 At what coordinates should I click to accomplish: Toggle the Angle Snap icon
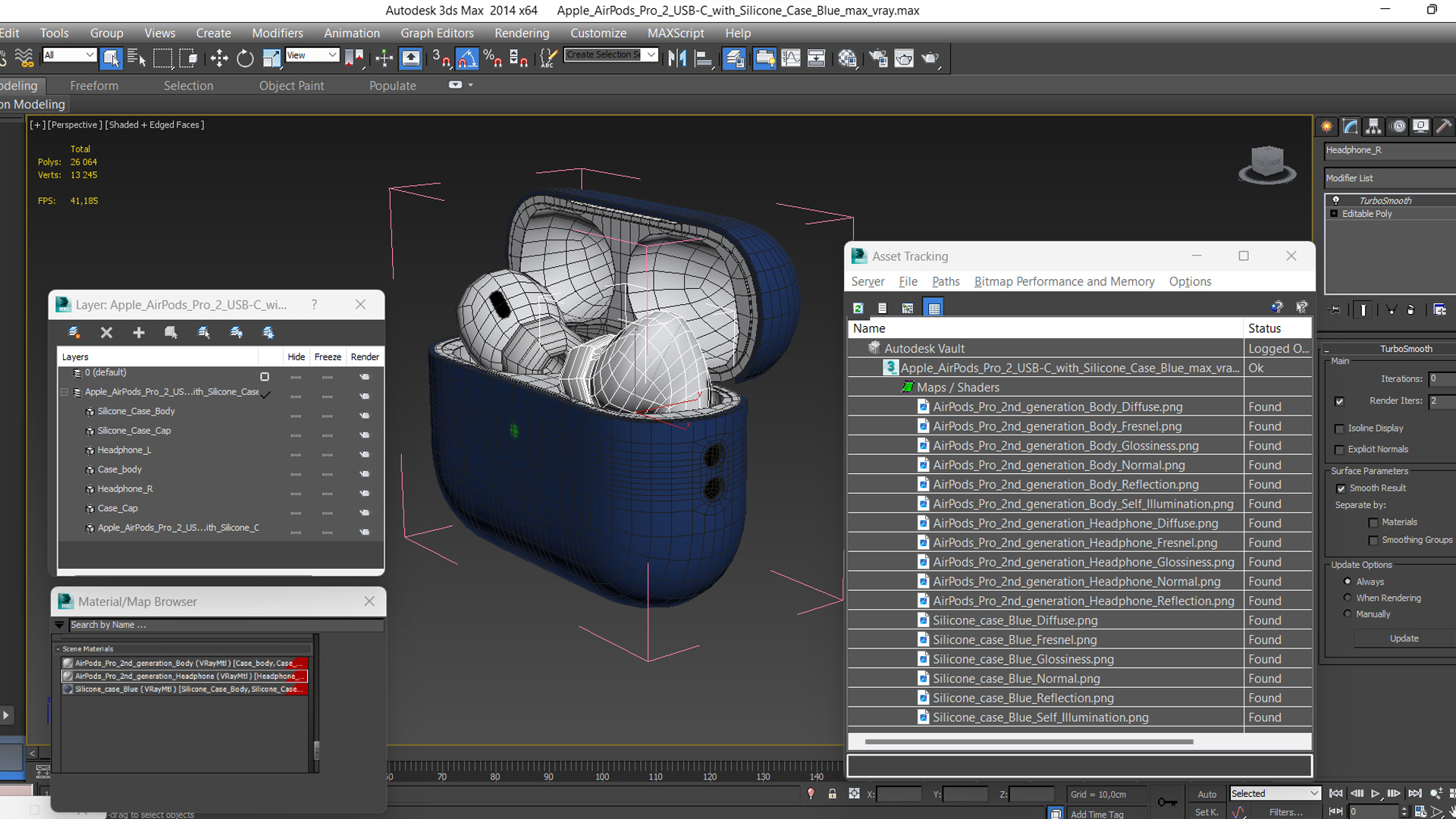(x=467, y=58)
